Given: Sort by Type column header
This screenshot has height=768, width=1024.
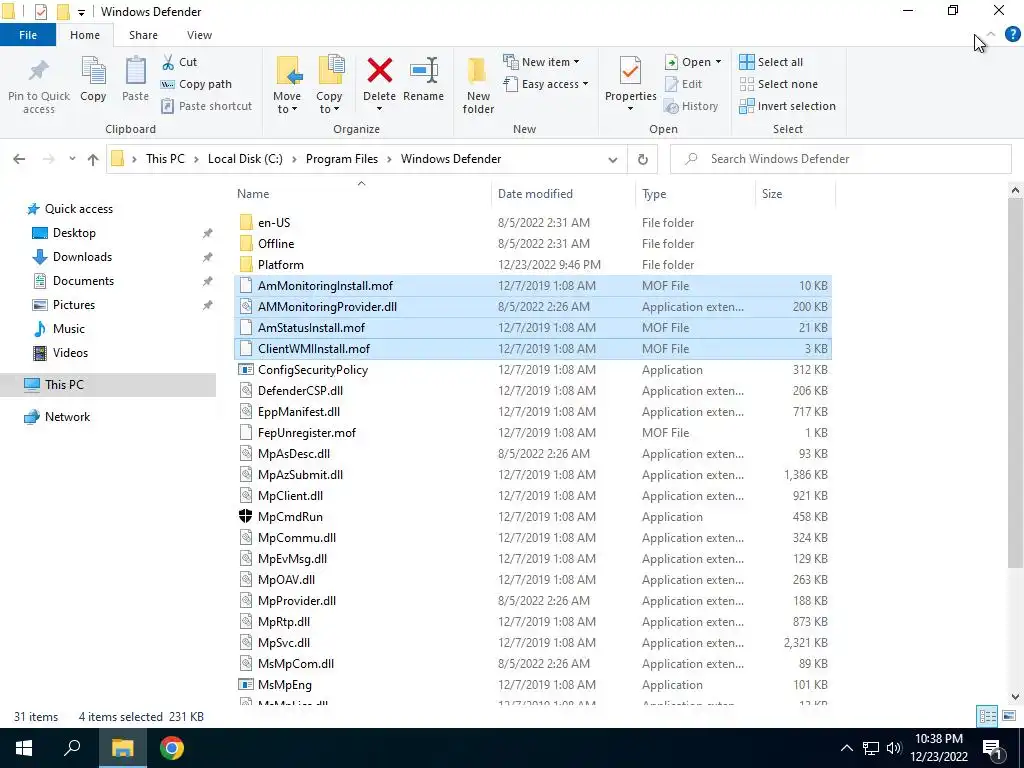Looking at the screenshot, I should pyautogui.click(x=694, y=194).
